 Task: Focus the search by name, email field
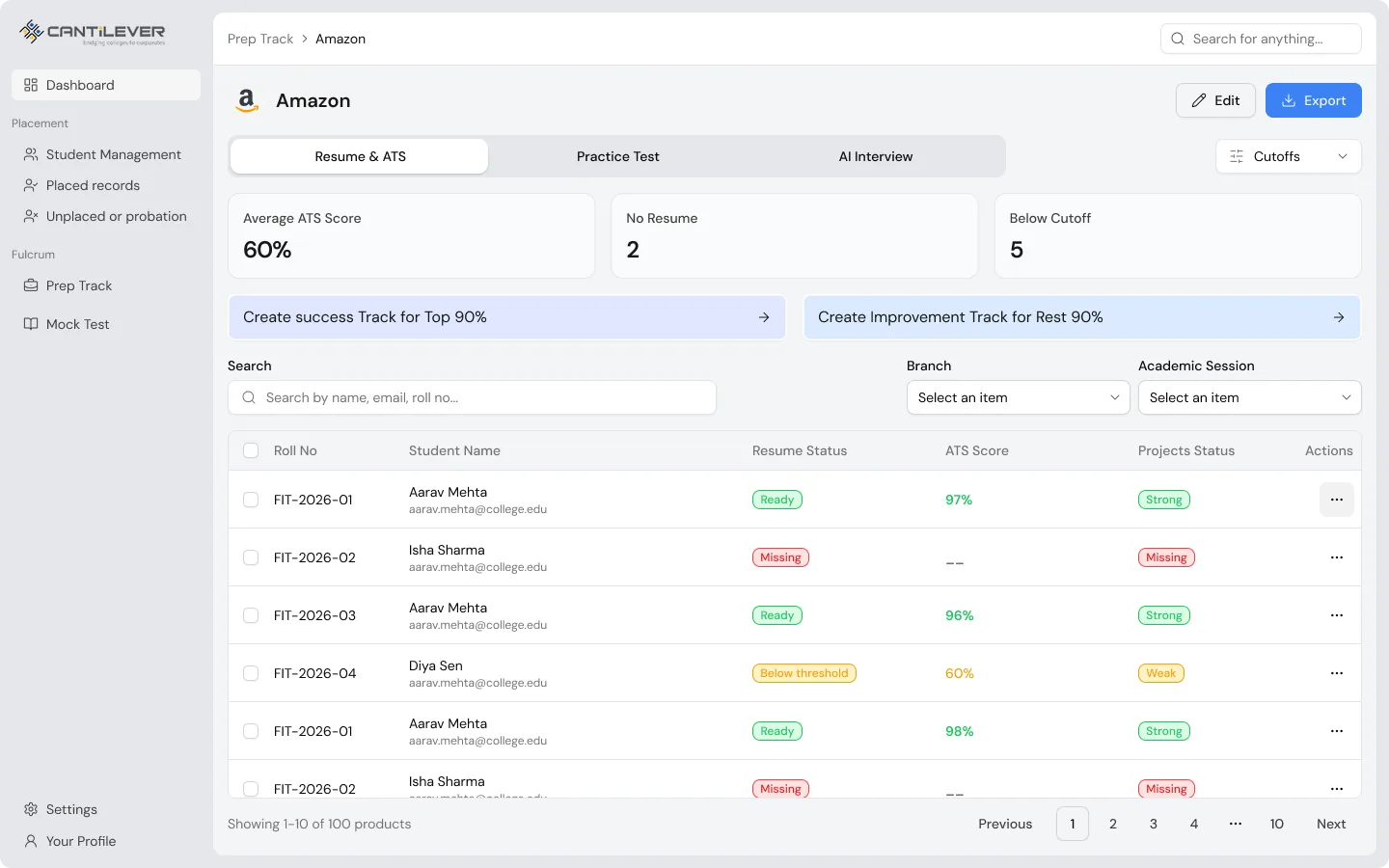pos(472,397)
